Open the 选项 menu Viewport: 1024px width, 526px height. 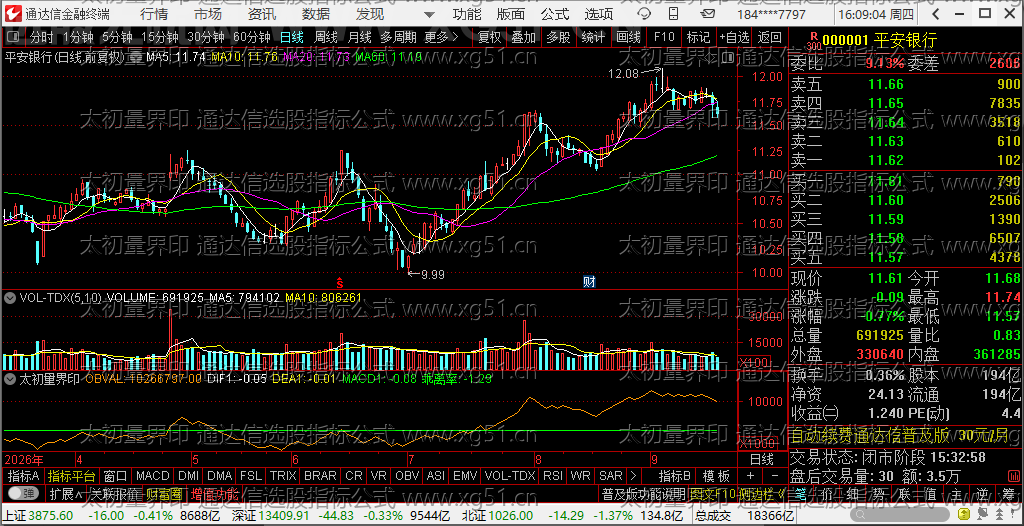point(598,14)
